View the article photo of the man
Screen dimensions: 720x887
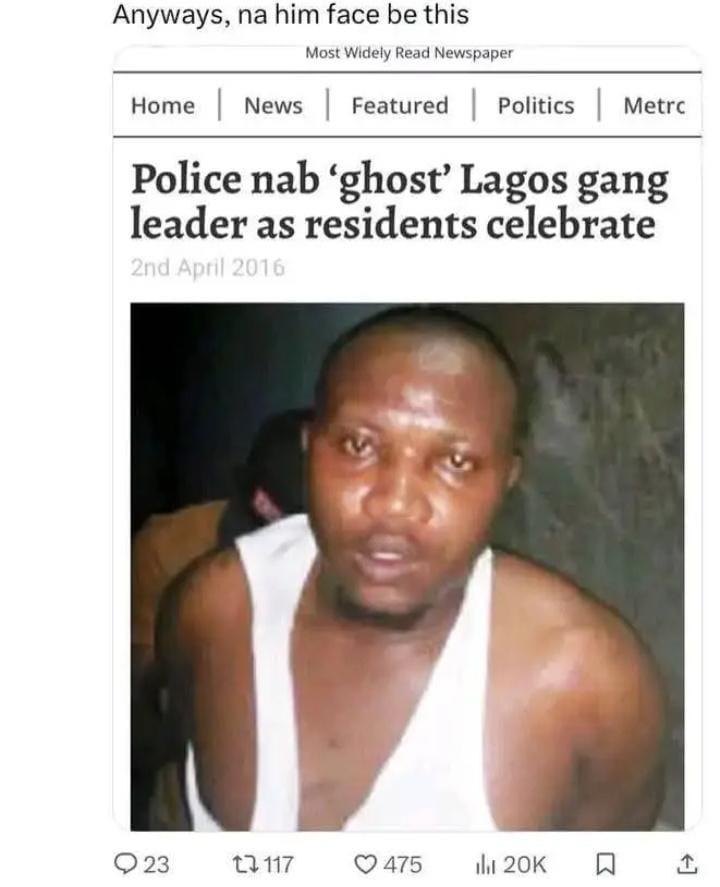(407, 567)
